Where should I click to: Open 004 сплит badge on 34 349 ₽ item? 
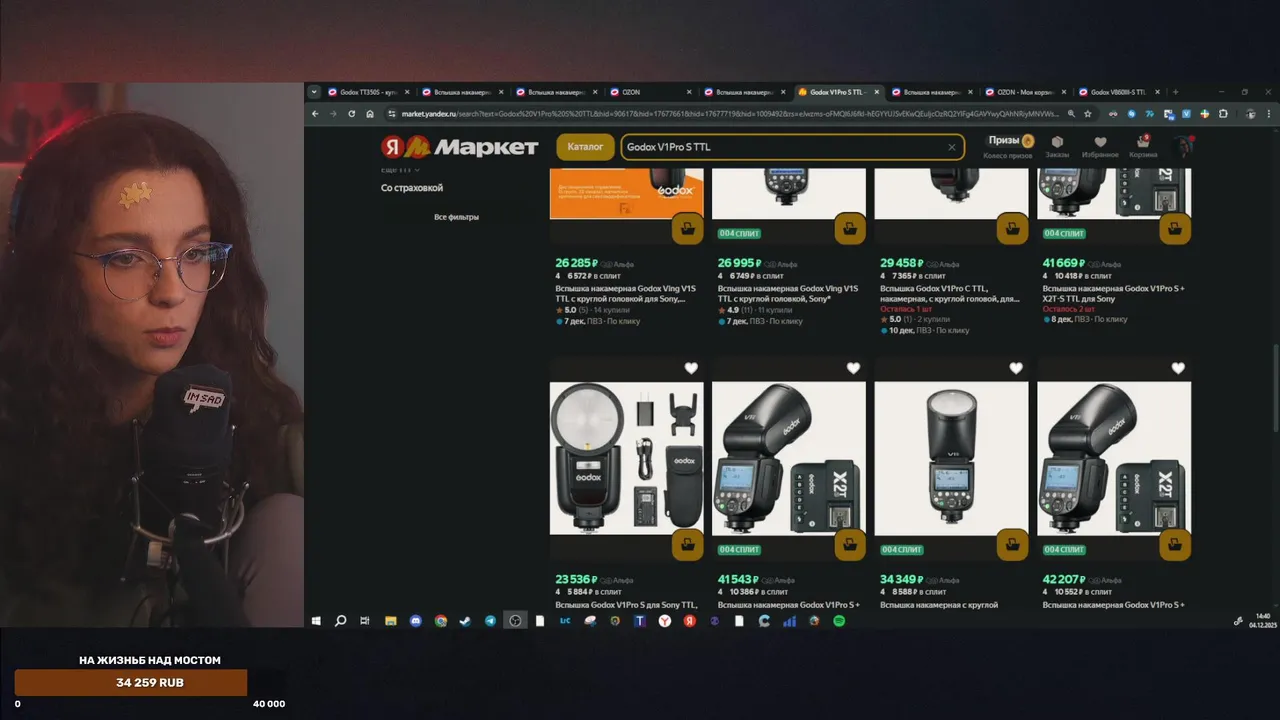pyautogui.click(x=902, y=550)
